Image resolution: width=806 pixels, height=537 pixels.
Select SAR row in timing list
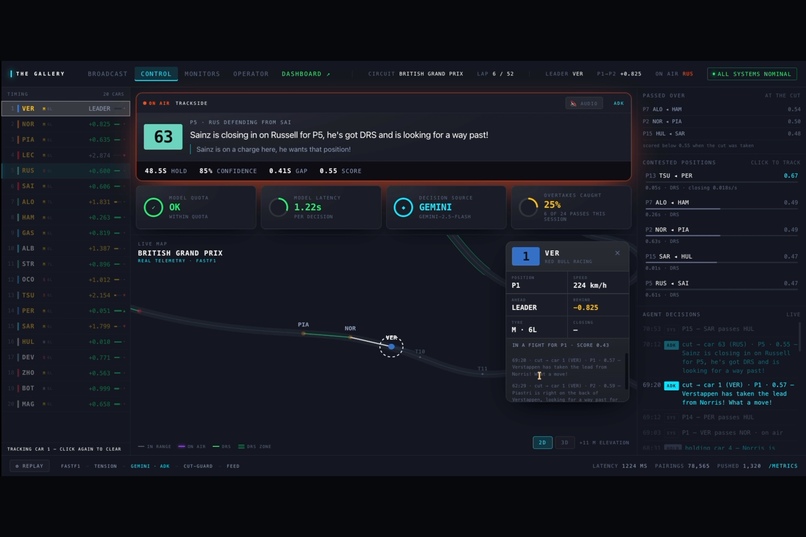pyautogui.click(x=65, y=326)
